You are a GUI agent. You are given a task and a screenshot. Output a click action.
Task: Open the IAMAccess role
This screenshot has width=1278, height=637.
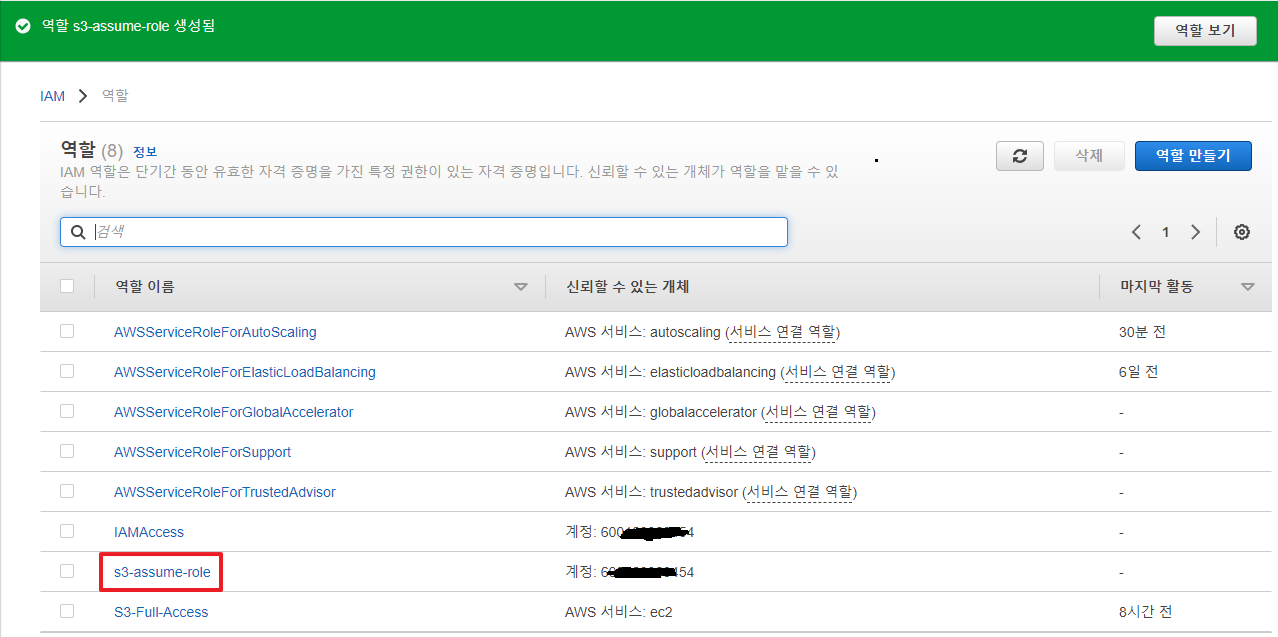tap(149, 532)
